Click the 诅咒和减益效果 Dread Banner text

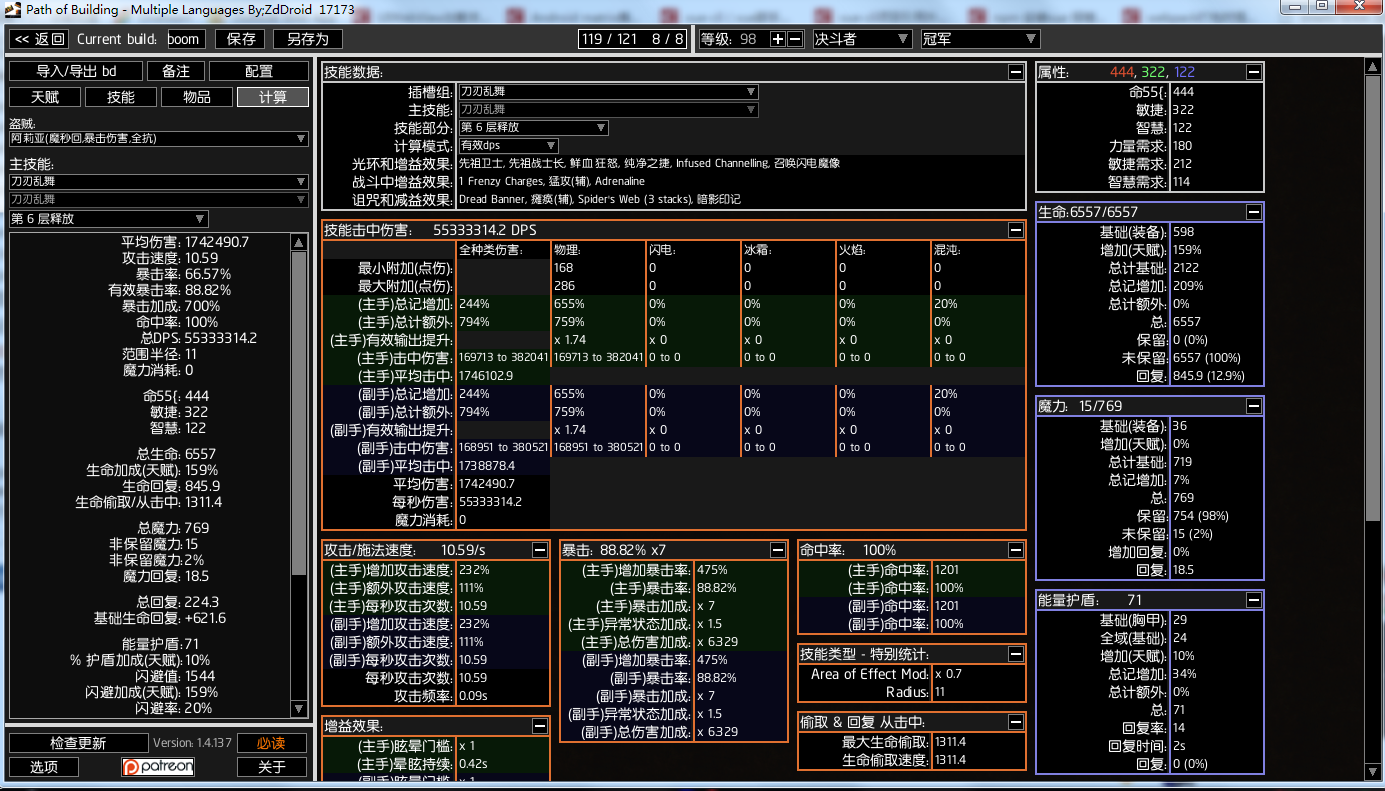(600, 199)
